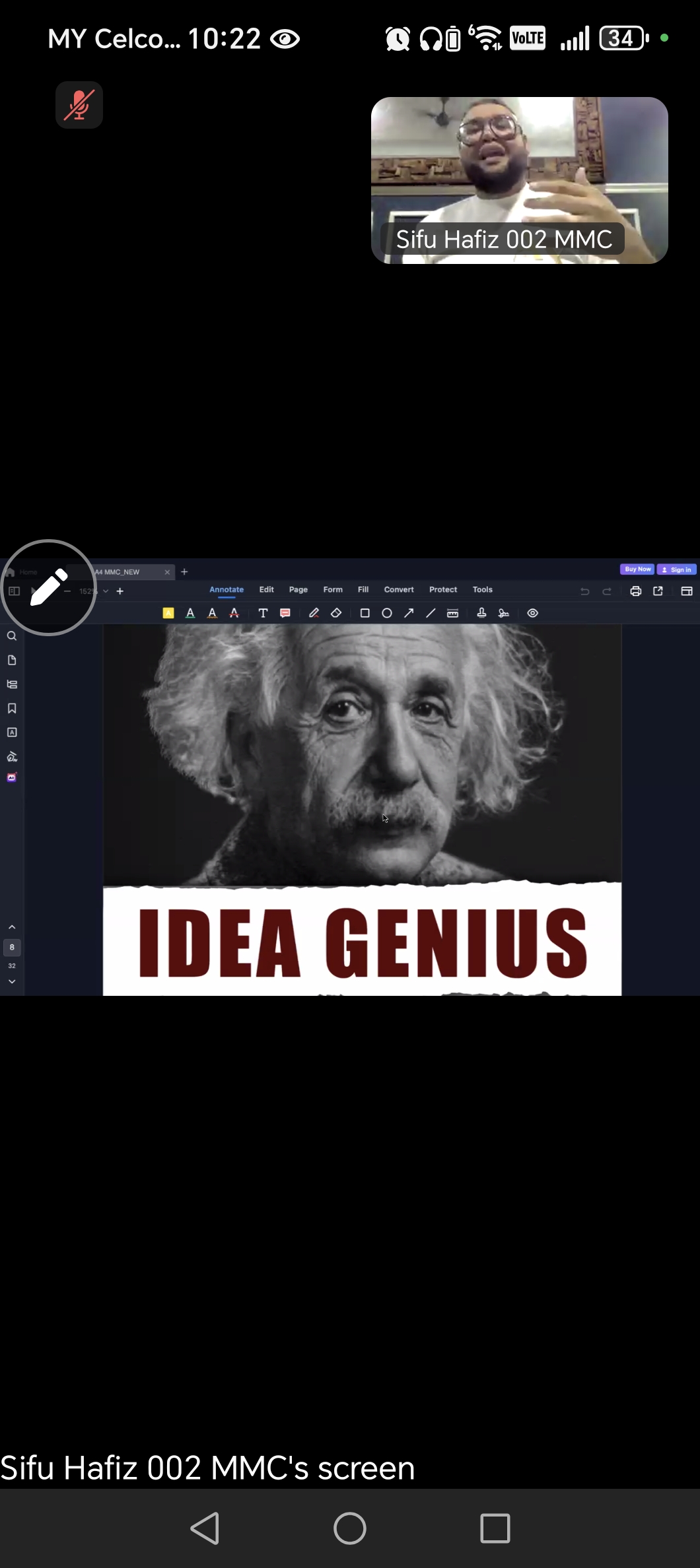
Task: Open the zoom percentage dropdown
Action: point(106,591)
